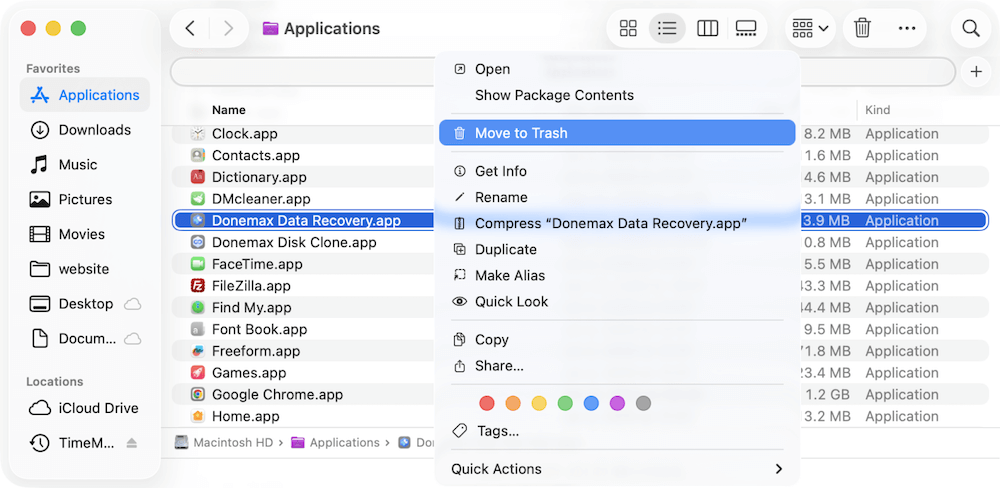Apply the orange color tag
The image size is (1000, 488).
coord(513,403)
